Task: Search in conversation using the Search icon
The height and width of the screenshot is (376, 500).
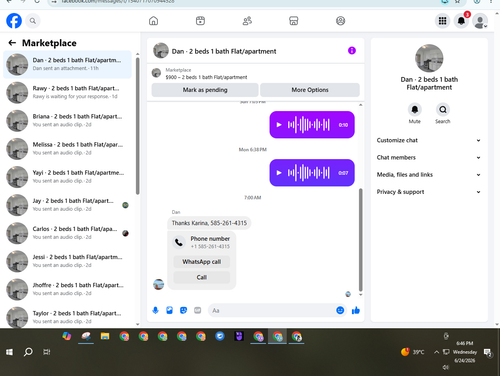Action: (443, 109)
